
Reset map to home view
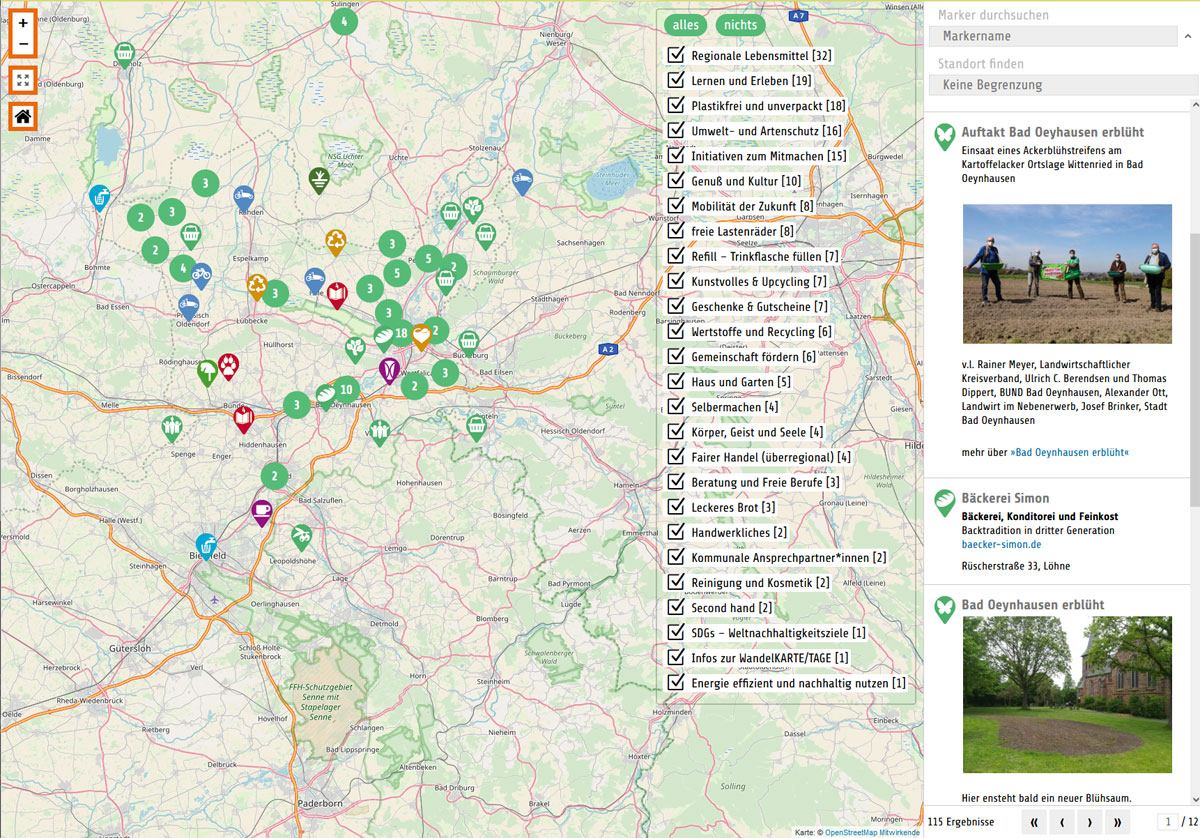[23, 116]
